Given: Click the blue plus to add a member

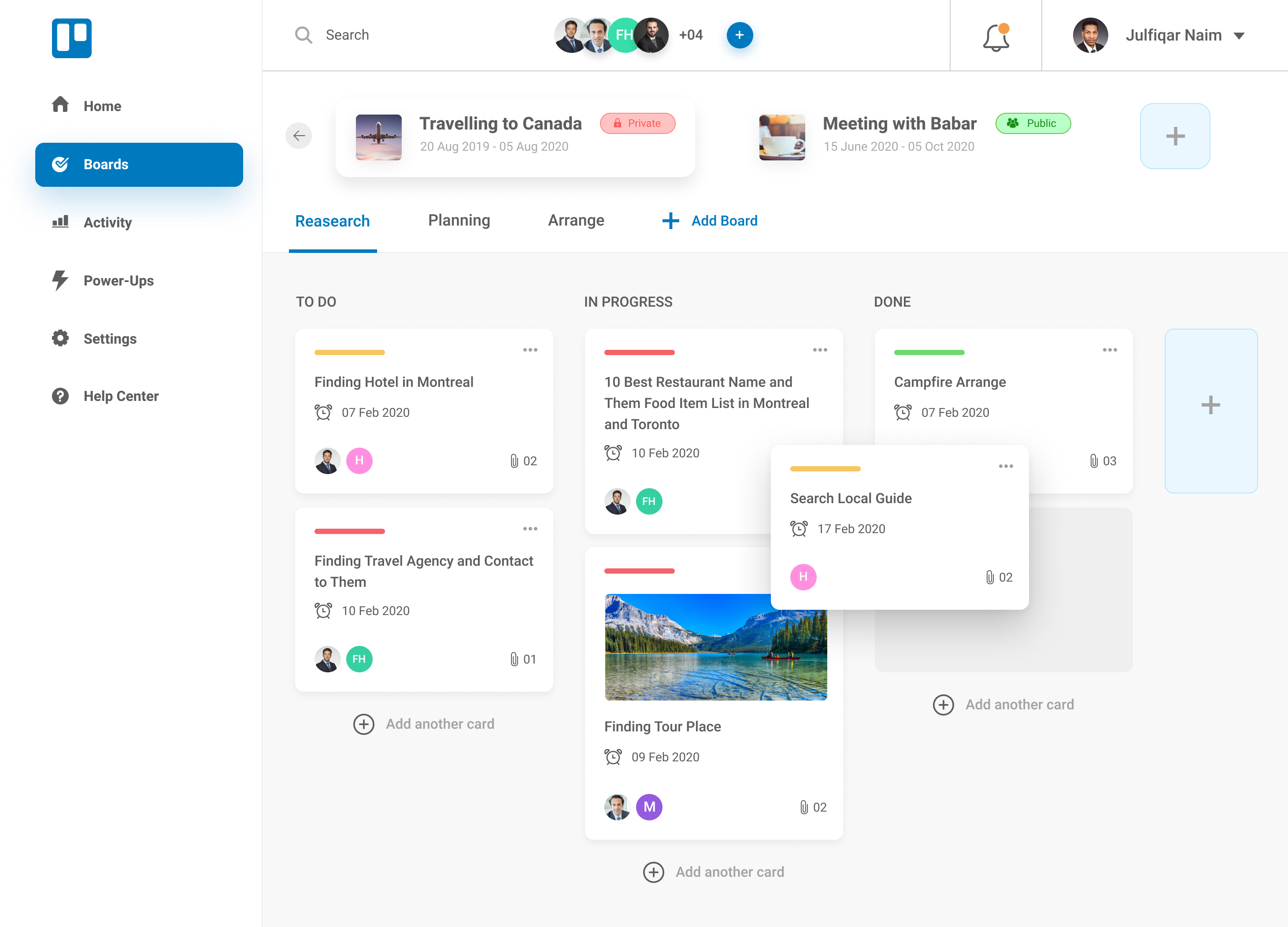Looking at the screenshot, I should tap(740, 35).
